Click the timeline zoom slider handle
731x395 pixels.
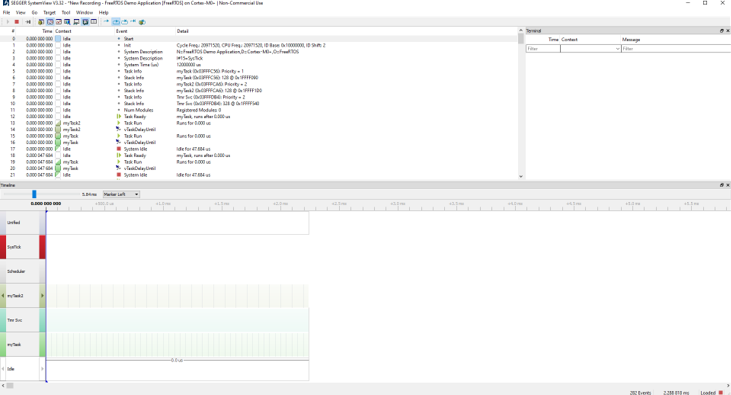(x=34, y=194)
